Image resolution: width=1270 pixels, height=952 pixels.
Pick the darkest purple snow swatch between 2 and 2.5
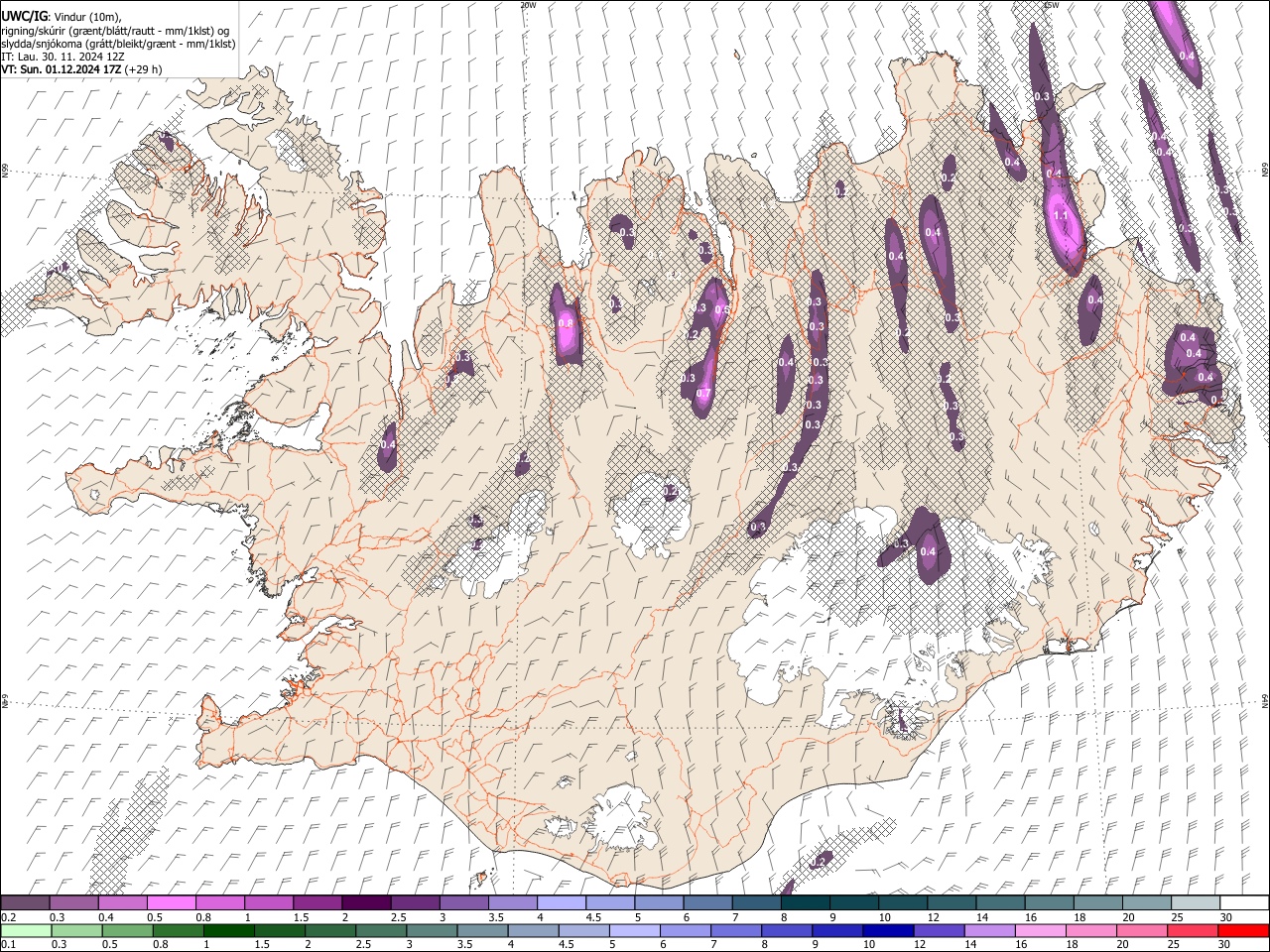[366, 902]
